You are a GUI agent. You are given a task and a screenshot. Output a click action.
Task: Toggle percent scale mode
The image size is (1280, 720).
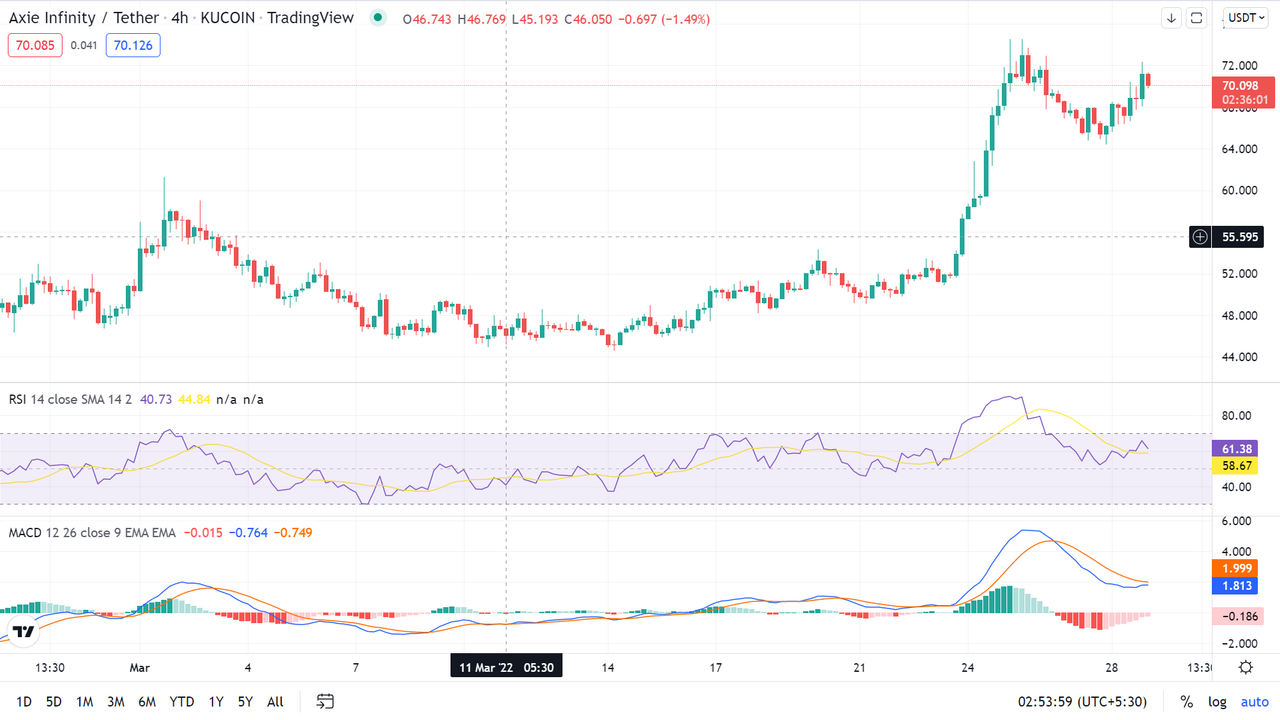(x=1186, y=702)
